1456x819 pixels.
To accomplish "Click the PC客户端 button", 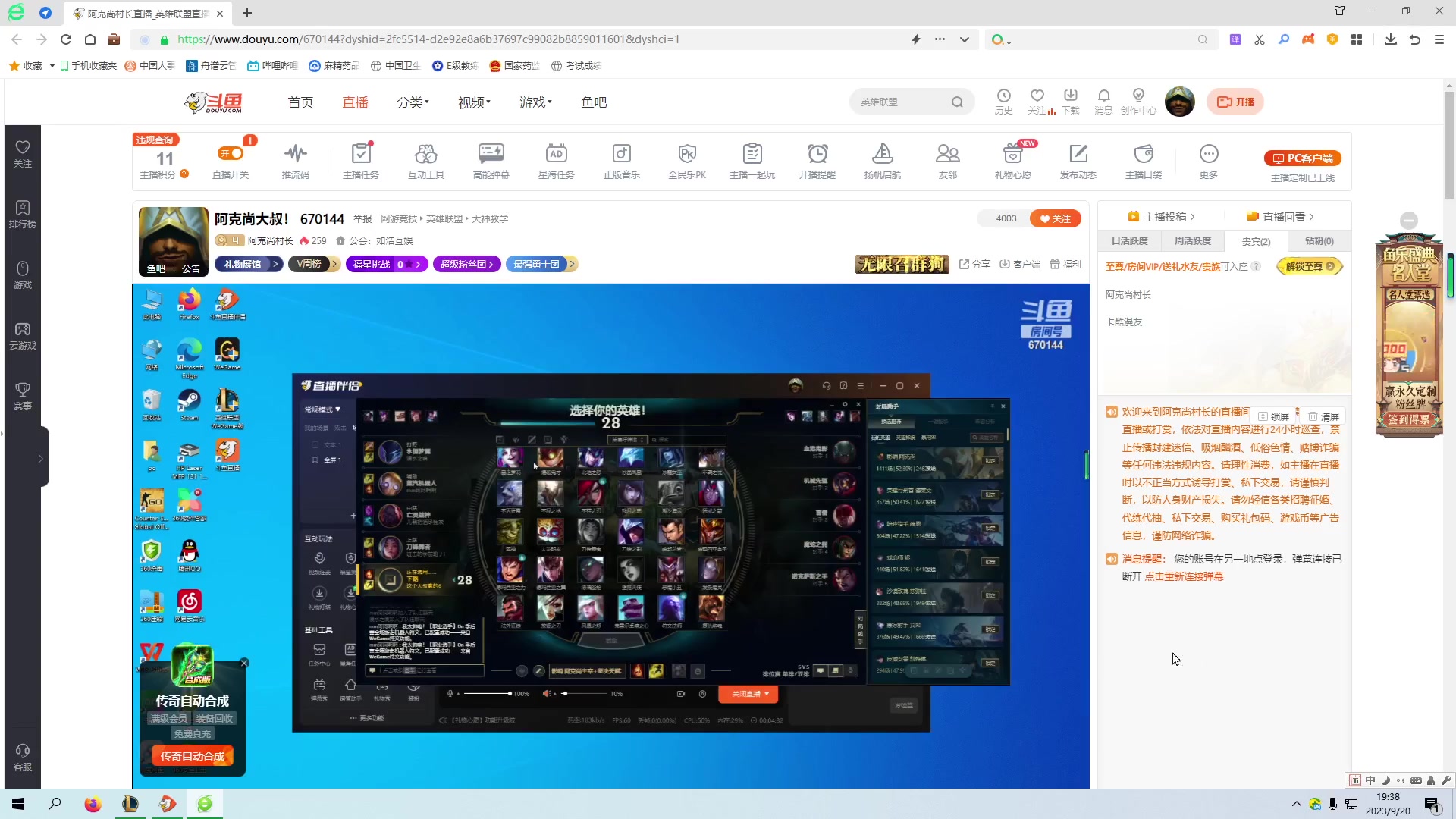I will (1303, 158).
